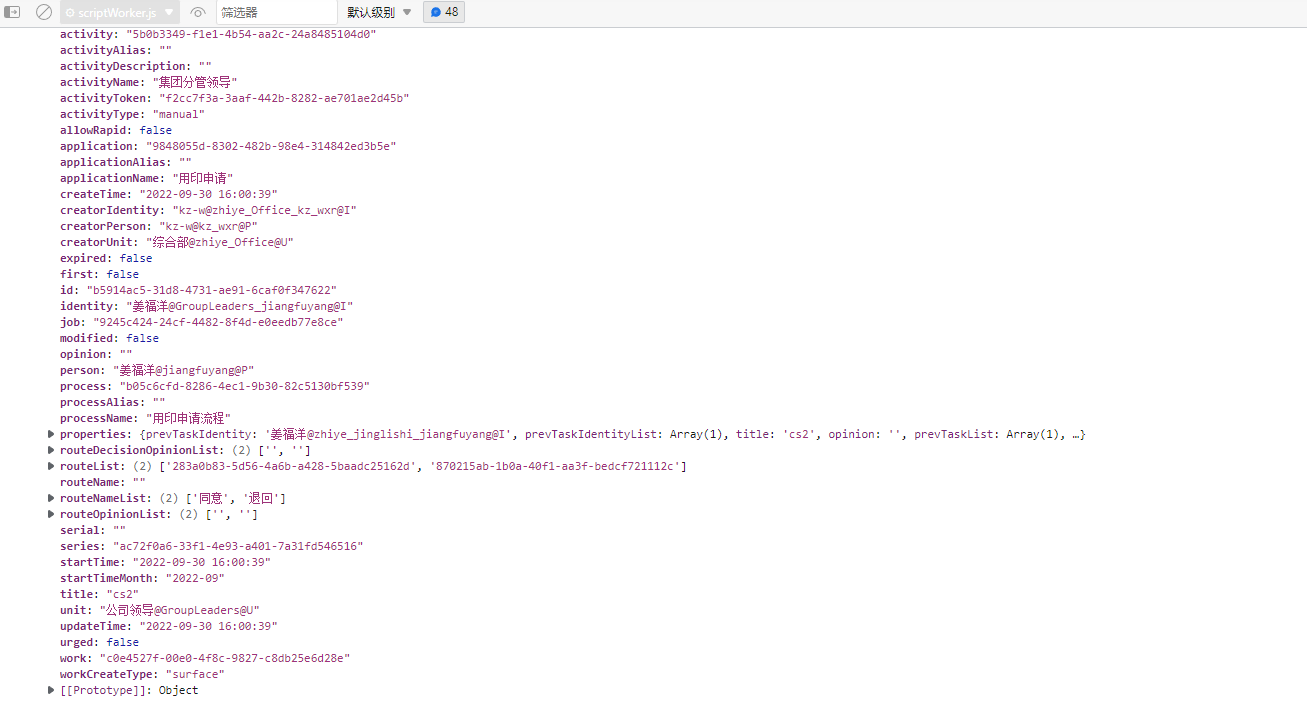The width and height of the screenshot is (1307, 702).
Task: Expand the [[Prototype]] Object node
Action: pyautogui.click(x=51, y=690)
